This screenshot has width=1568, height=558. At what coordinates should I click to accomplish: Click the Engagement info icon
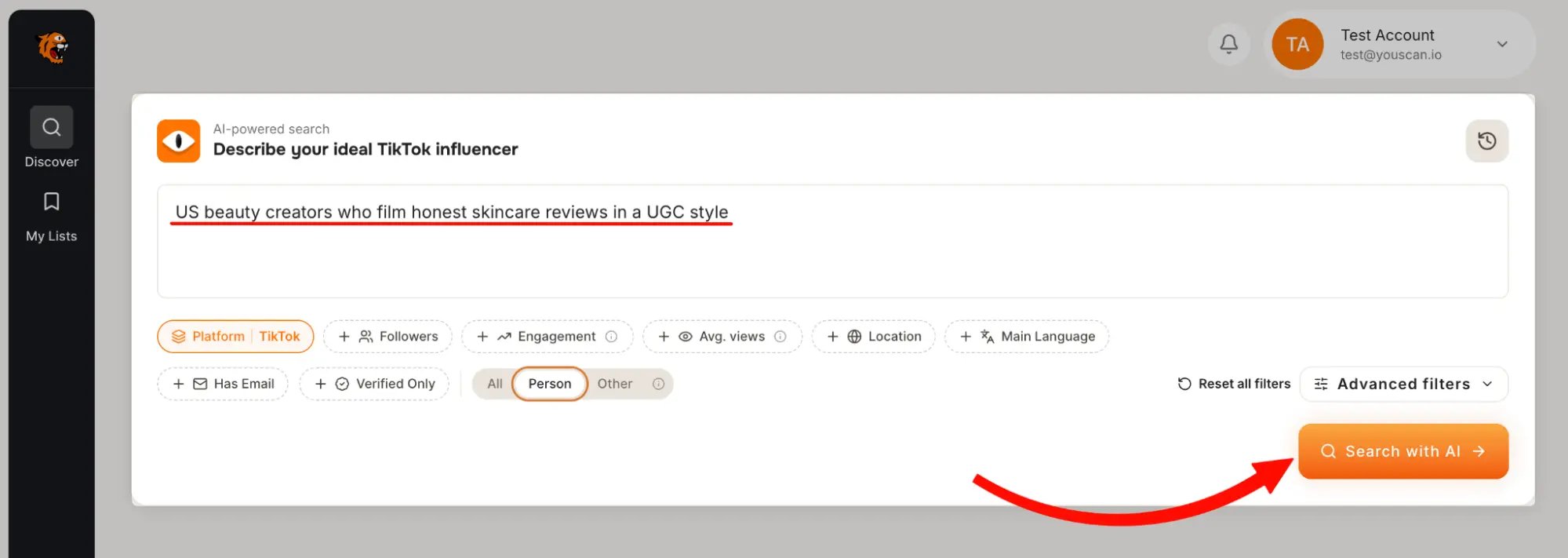point(611,337)
